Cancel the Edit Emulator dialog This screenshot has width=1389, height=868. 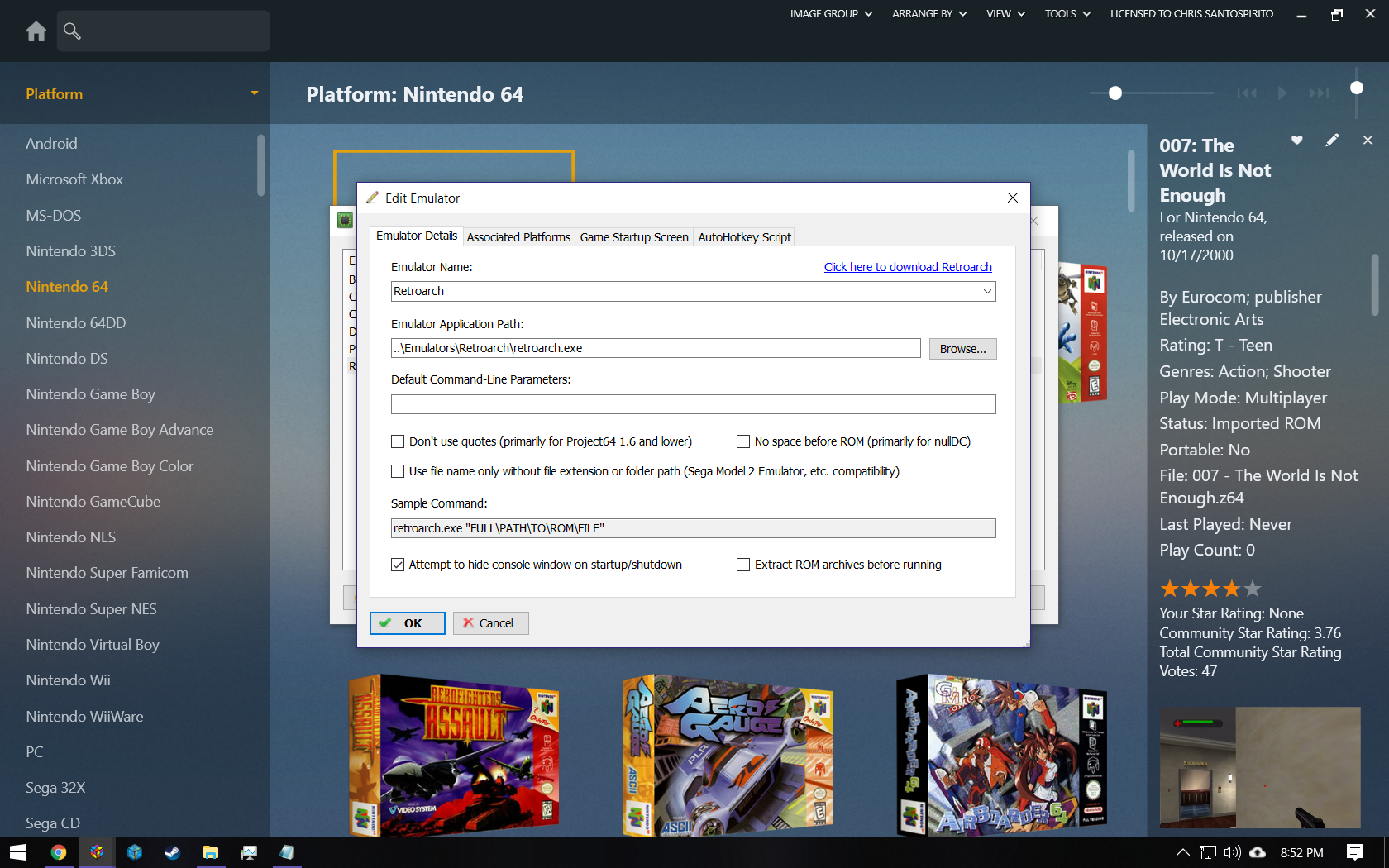(491, 623)
